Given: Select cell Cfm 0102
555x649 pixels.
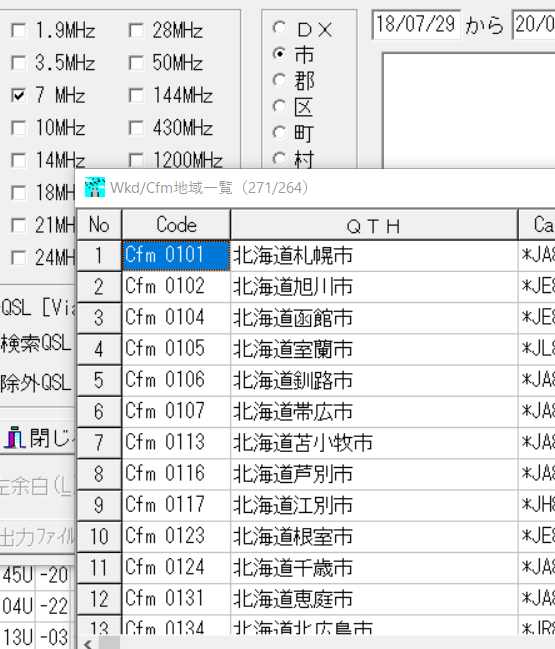Looking at the screenshot, I should pyautogui.click(x=176, y=287).
